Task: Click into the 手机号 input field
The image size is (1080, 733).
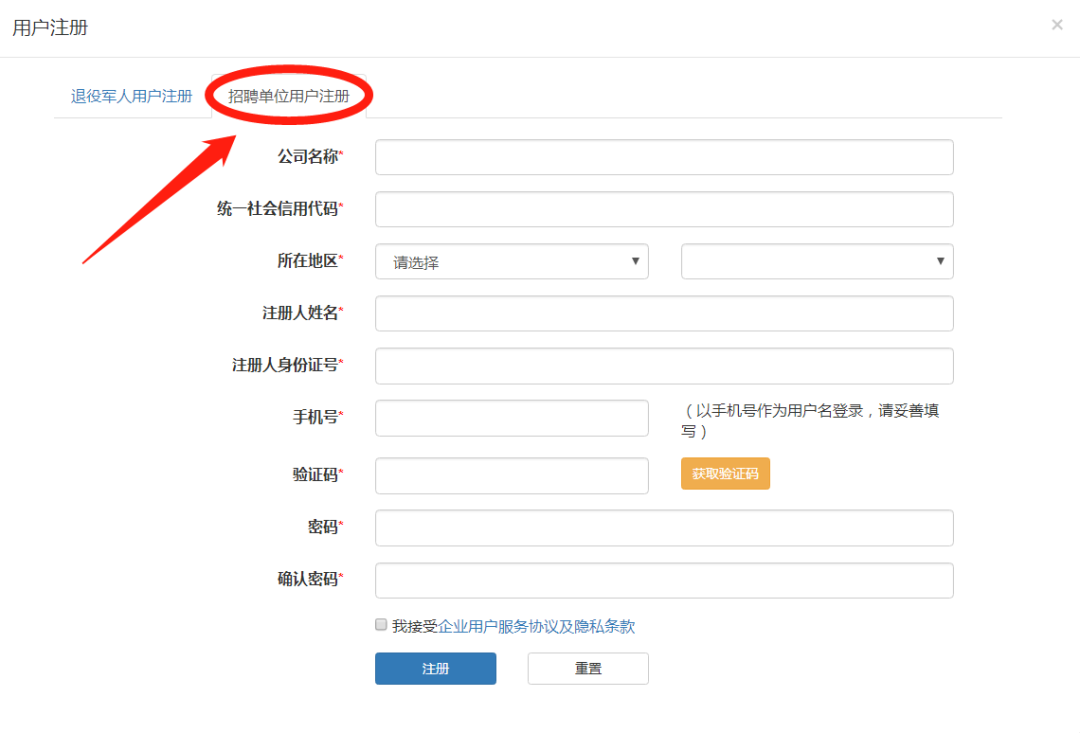Action: [x=511, y=418]
